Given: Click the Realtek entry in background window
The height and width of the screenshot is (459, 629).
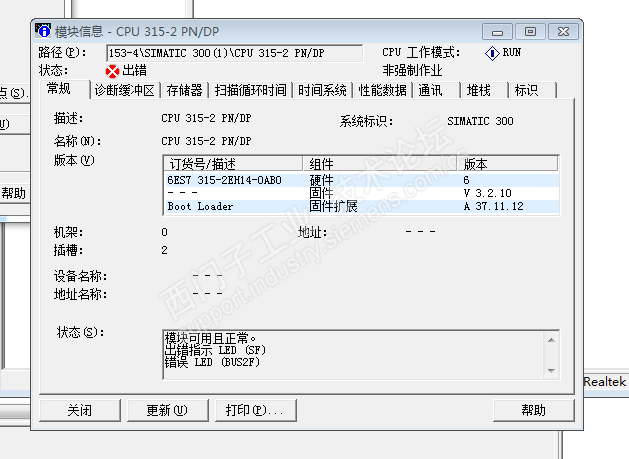Looking at the screenshot, I should (605, 382).
